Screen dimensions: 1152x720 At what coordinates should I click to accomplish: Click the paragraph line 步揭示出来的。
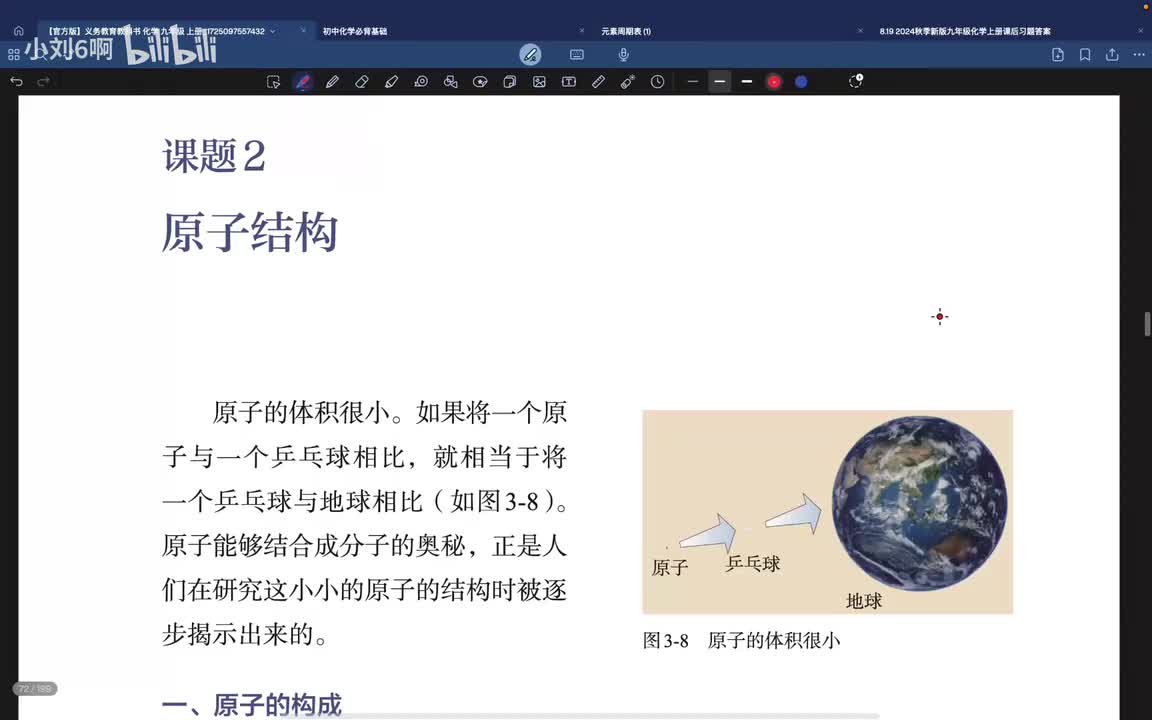(x=245, y=634)
